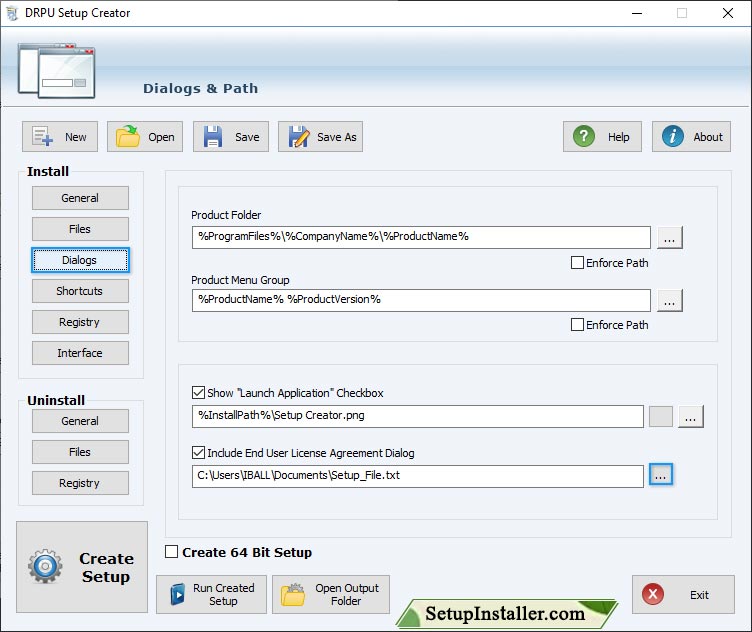Click the launch application path field
This screenshot has width=752, height=632.
418,416
